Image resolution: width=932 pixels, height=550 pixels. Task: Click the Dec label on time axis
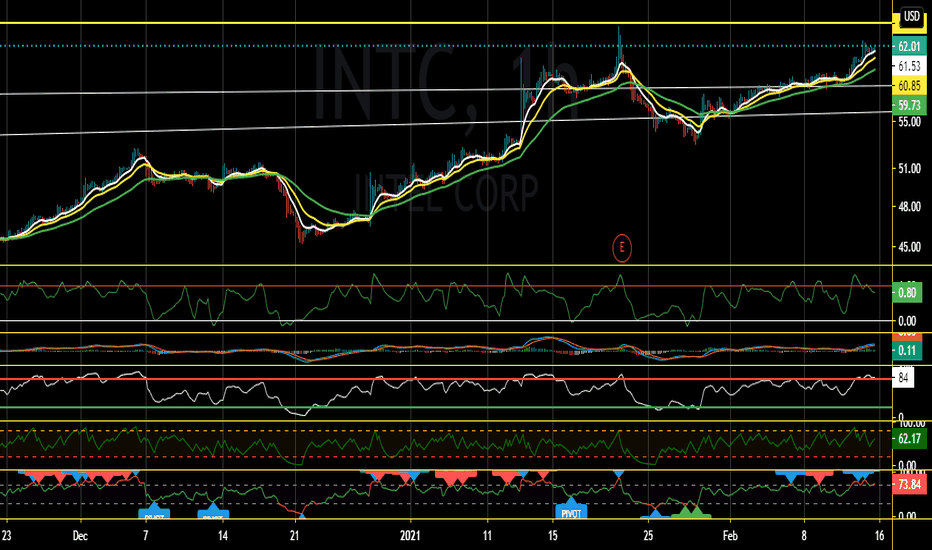point(80,536)
